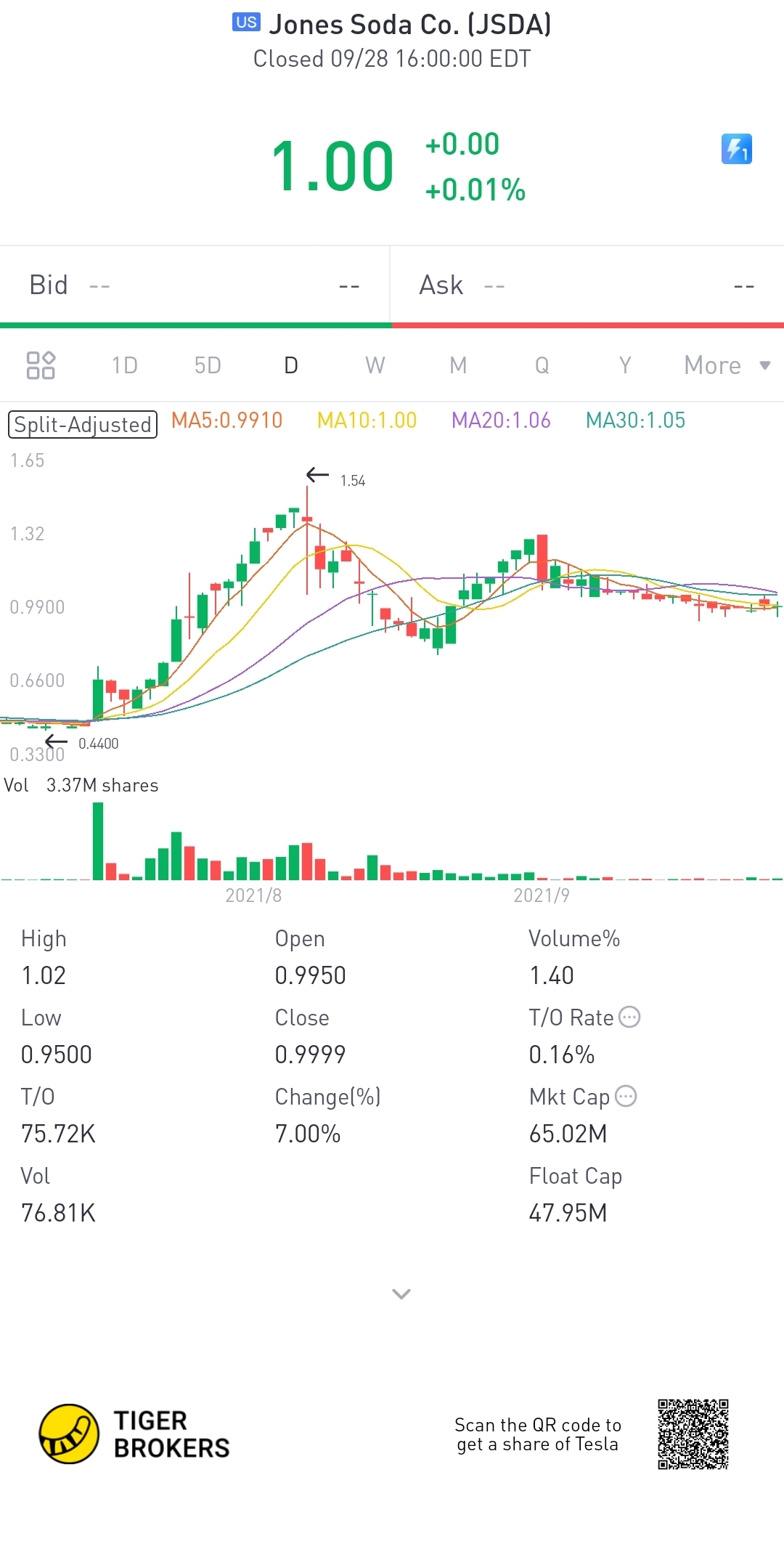Image resolution: width=784 pixels, height=1544 pixels.
Task: Select the D daily chart tab
Action: tap(291, 365)
